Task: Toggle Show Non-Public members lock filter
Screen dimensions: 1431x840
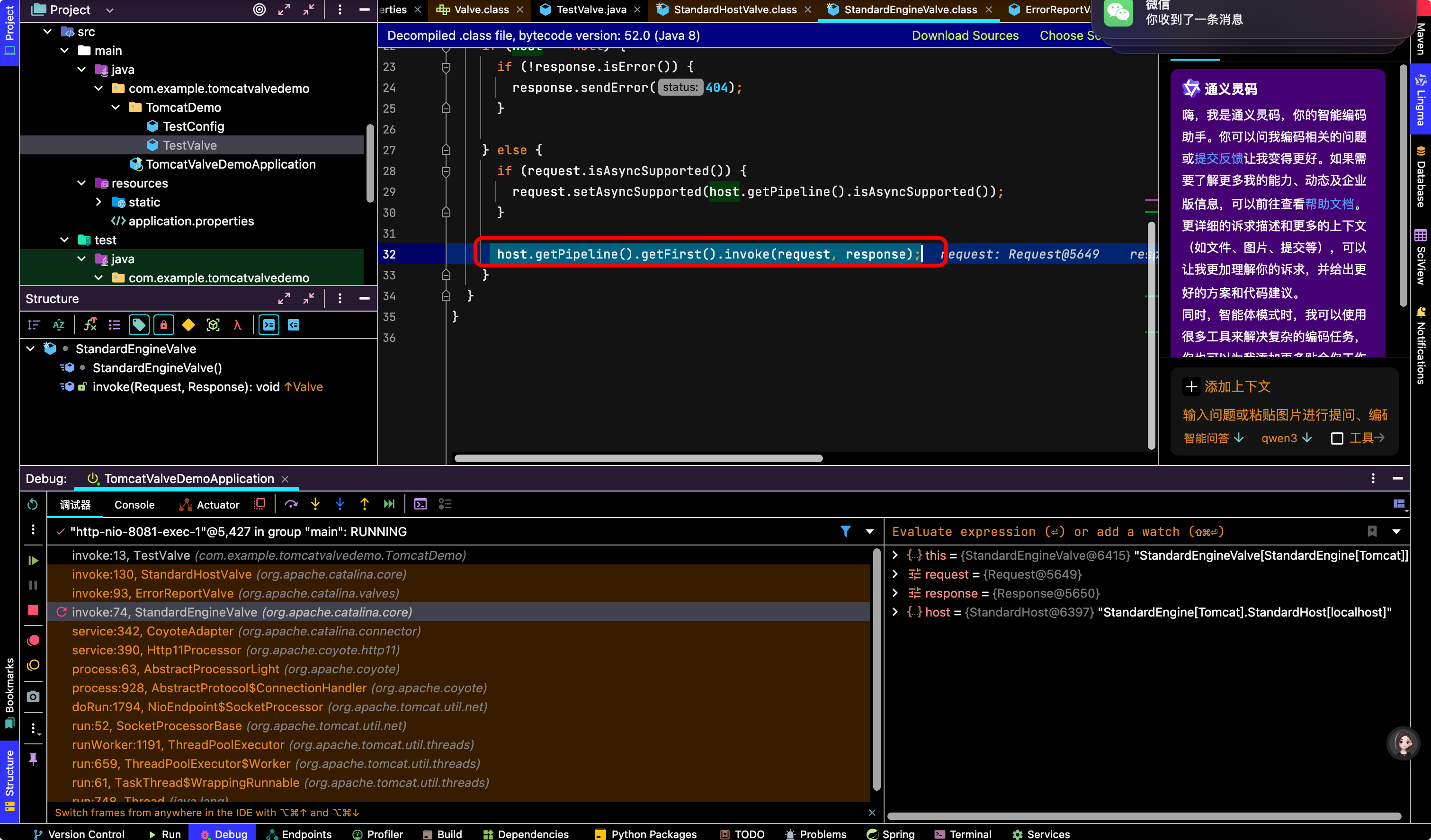Action: pyautogui.click(x=163, y=325)
